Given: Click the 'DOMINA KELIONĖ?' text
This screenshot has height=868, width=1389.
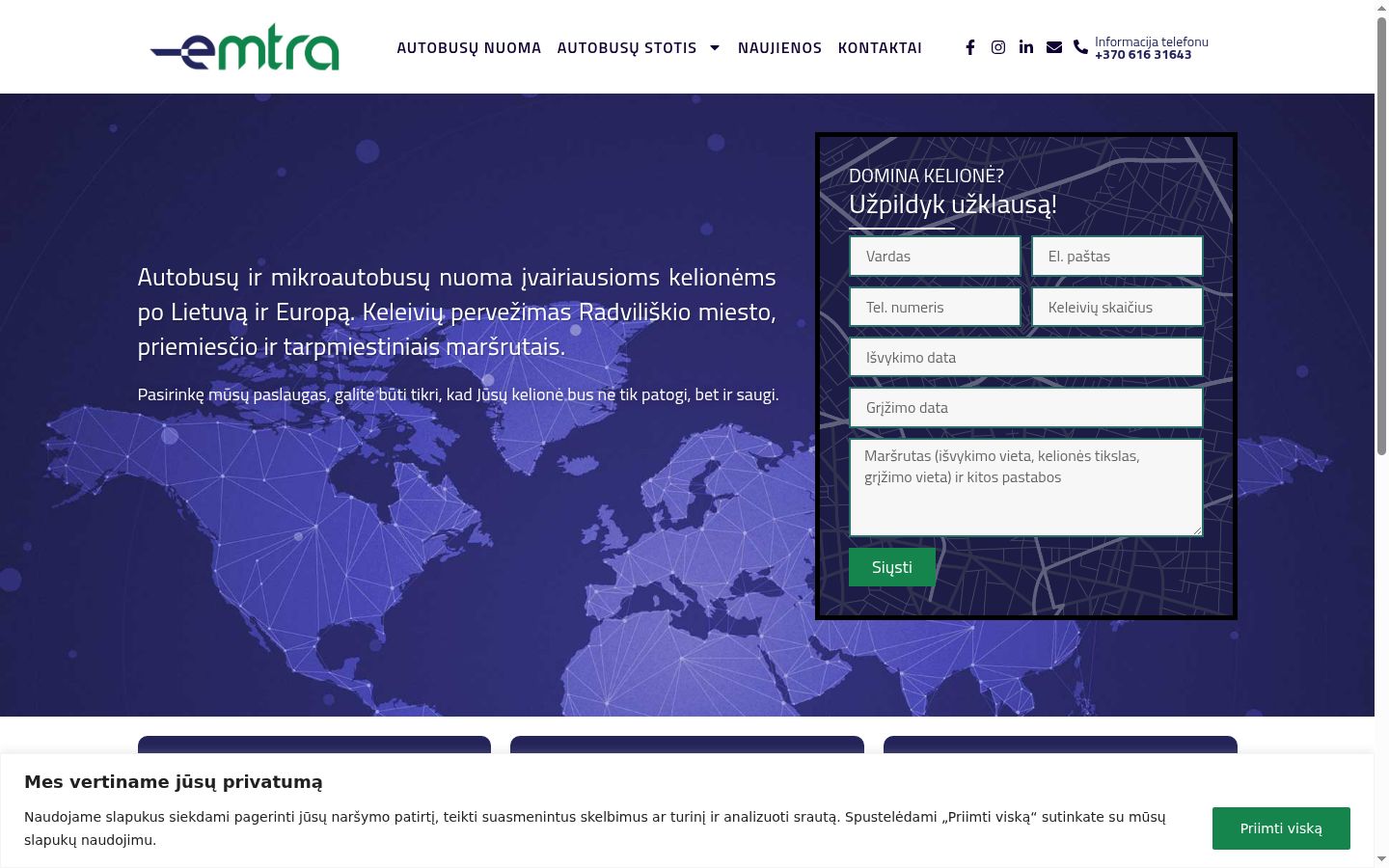Looking at the screenshot, I should tap(926, 176).
